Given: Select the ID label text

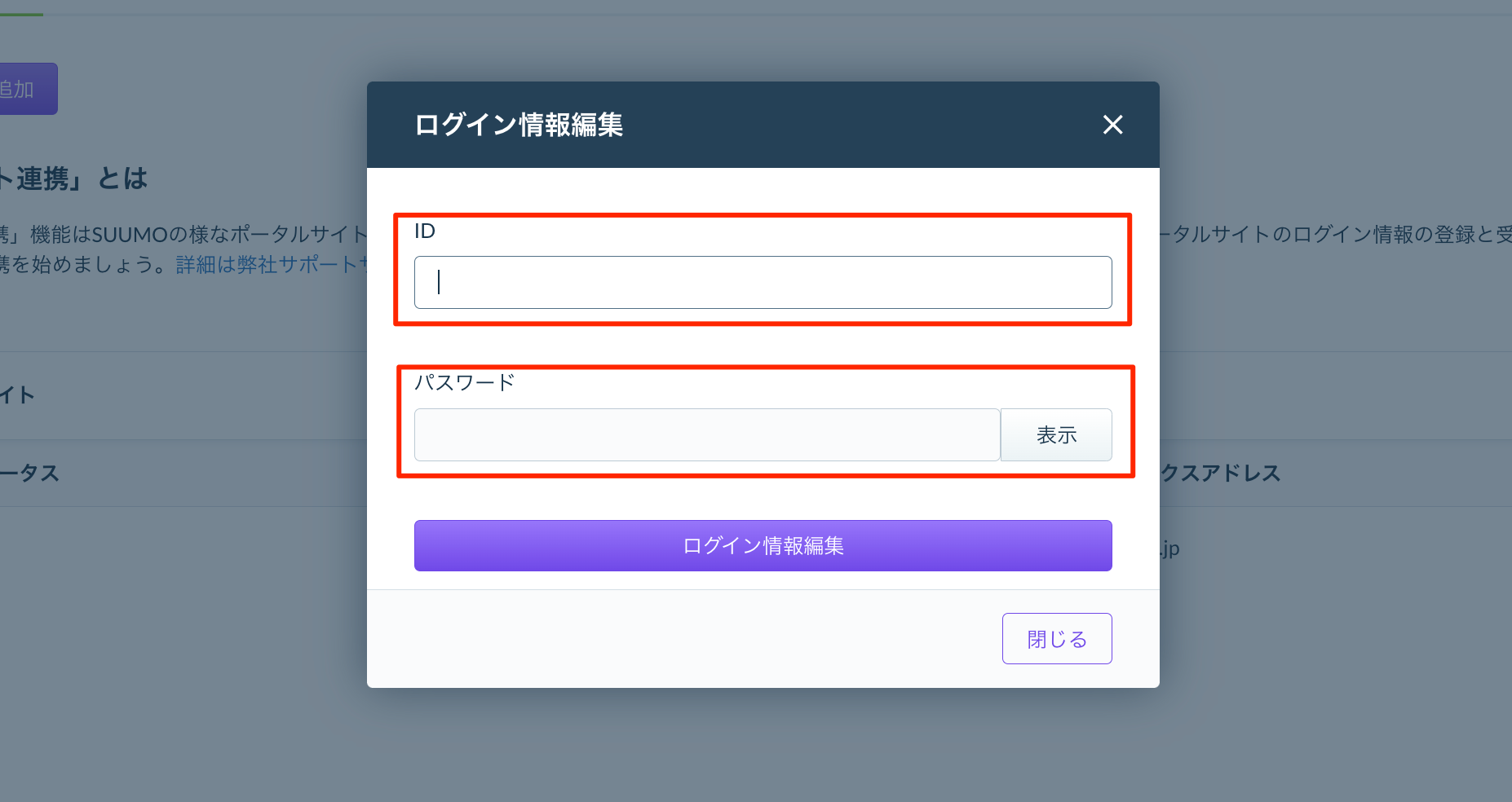Looking at the screenshot, I should pos(425,231).
